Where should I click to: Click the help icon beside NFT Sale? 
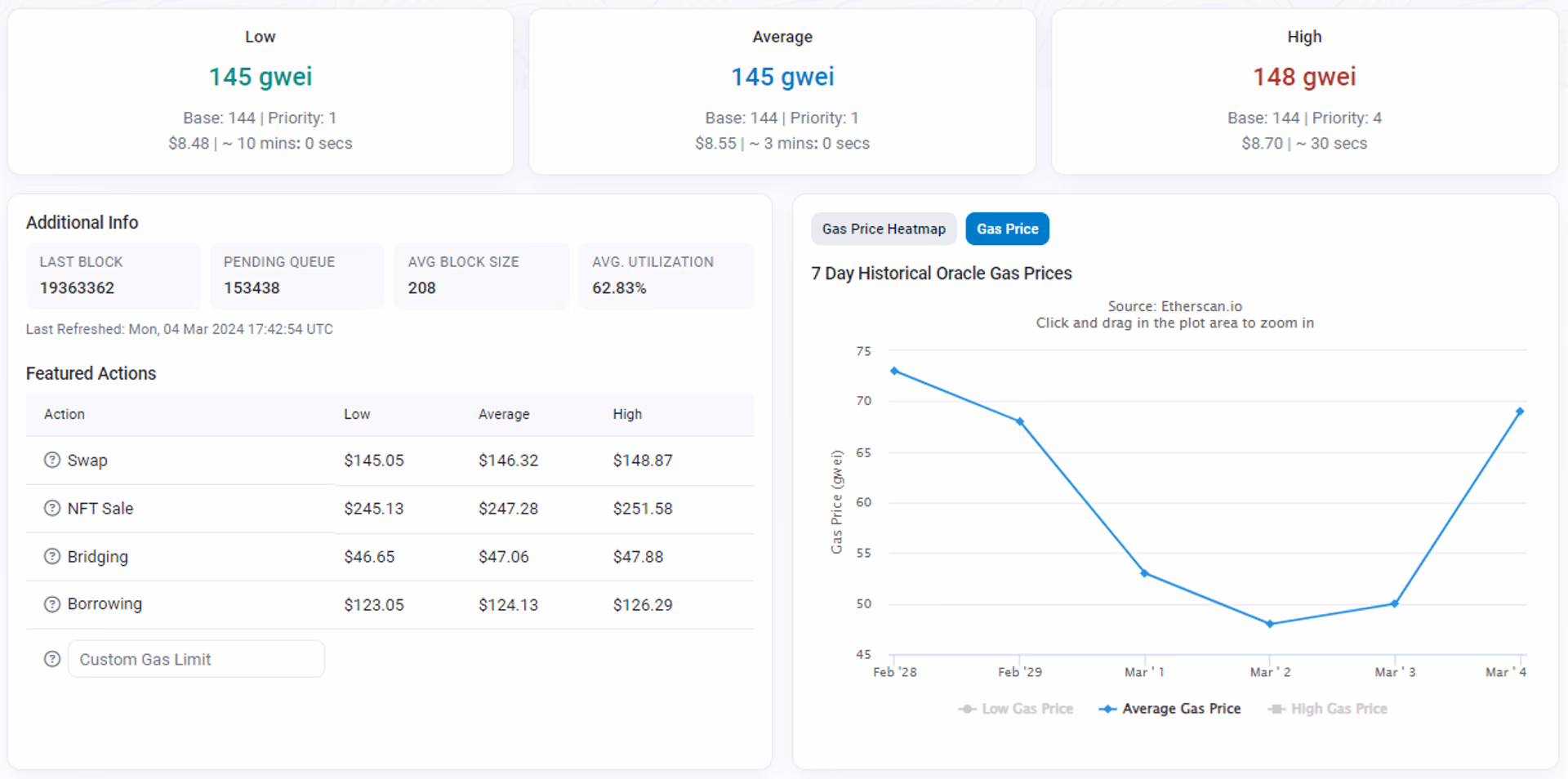click(52, 508)
